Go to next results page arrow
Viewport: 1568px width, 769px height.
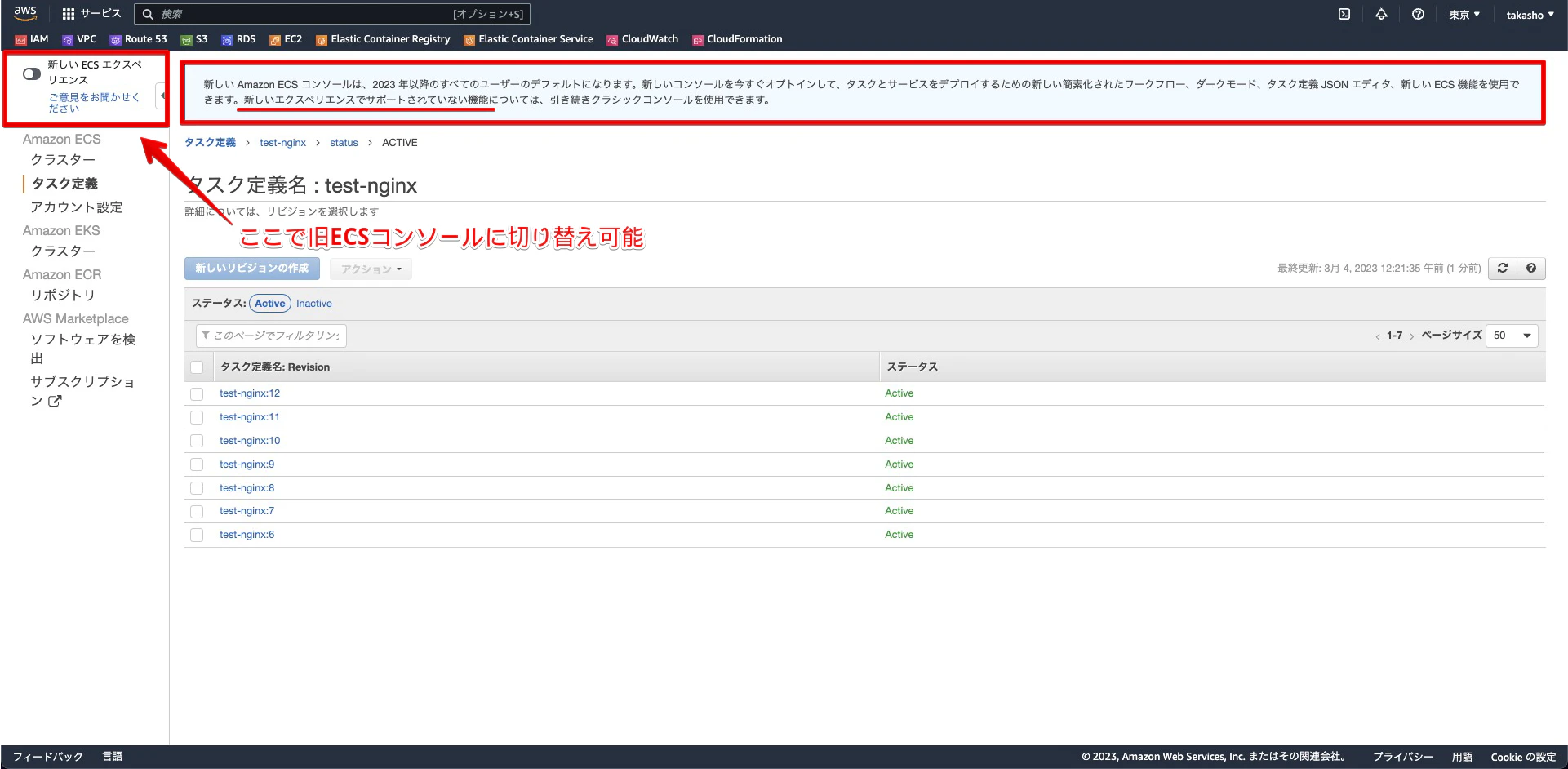pos(1411,336)
